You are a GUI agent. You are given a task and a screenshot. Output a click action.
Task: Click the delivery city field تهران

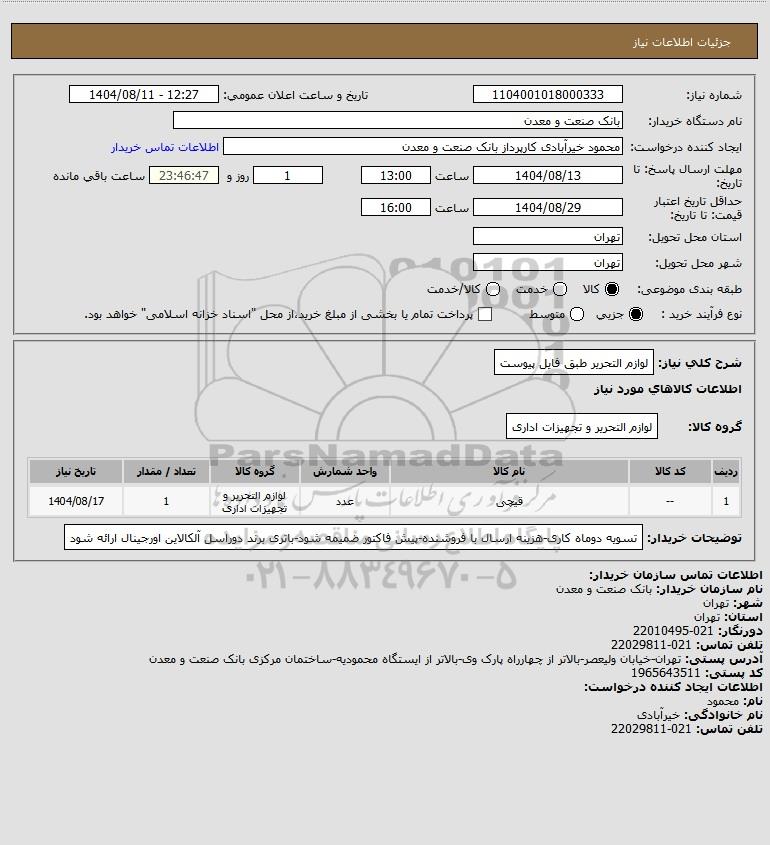[547, 262]
